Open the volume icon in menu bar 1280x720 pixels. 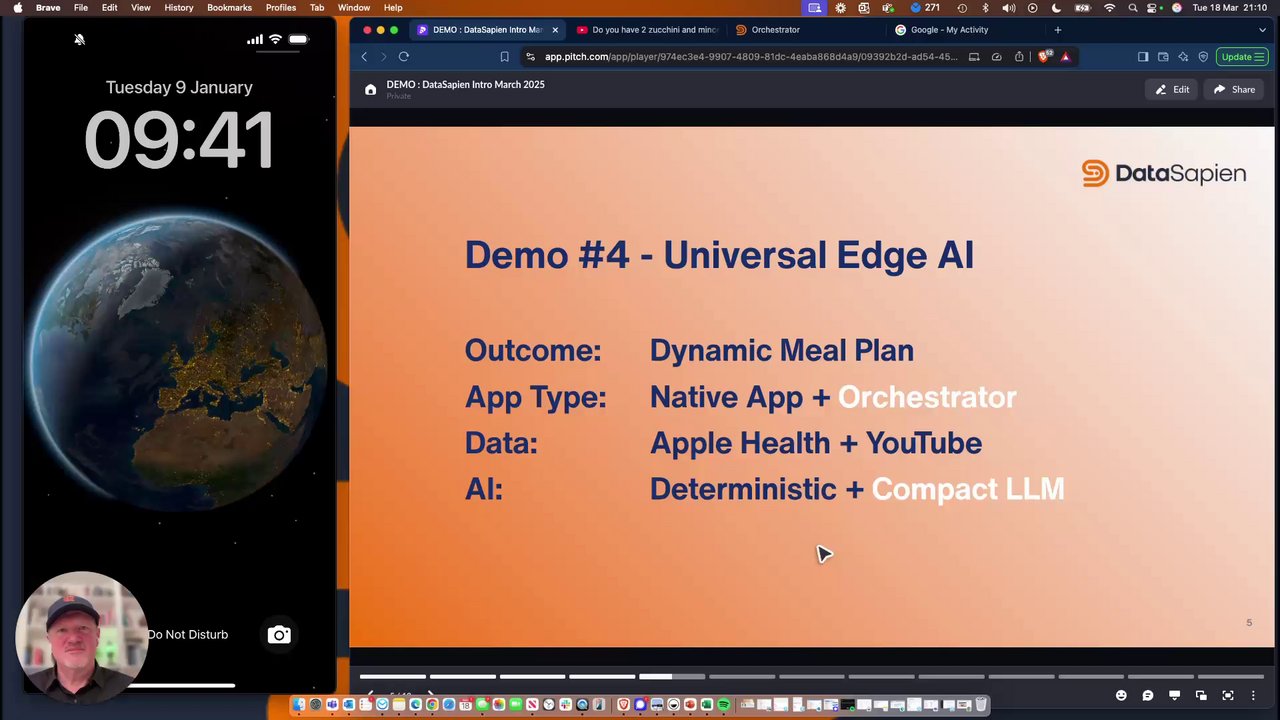1009,8
